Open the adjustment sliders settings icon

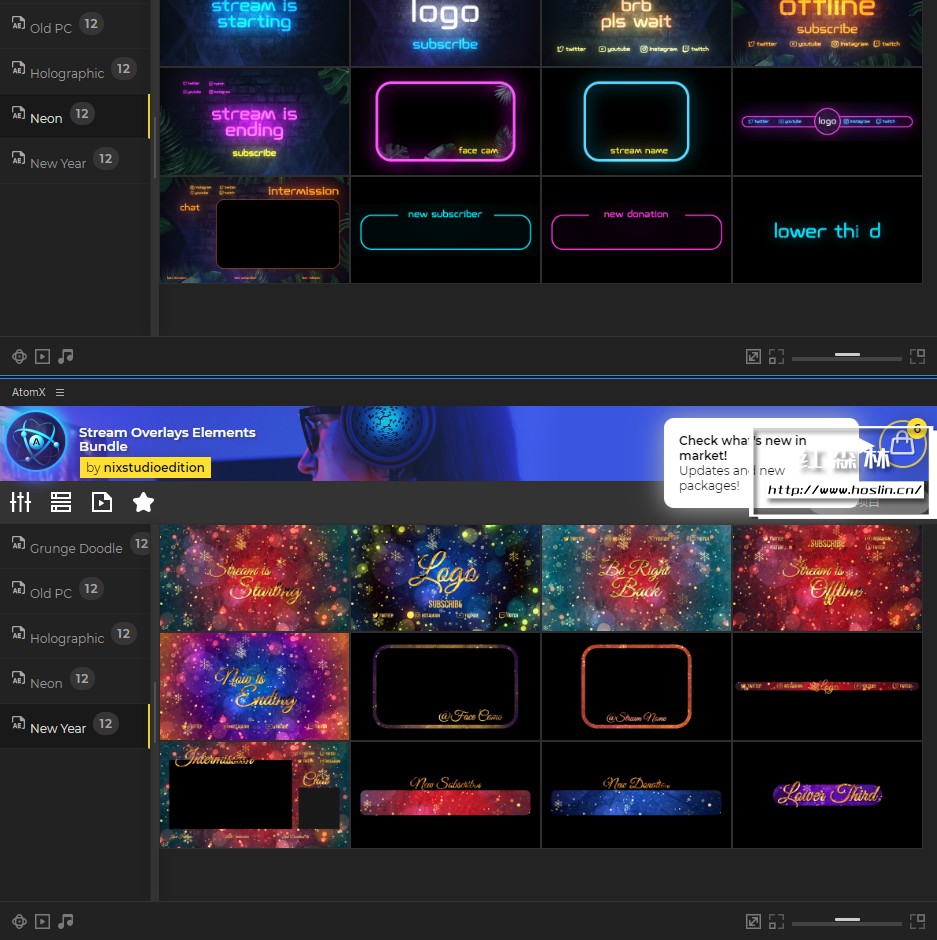(x=20, y=502)
